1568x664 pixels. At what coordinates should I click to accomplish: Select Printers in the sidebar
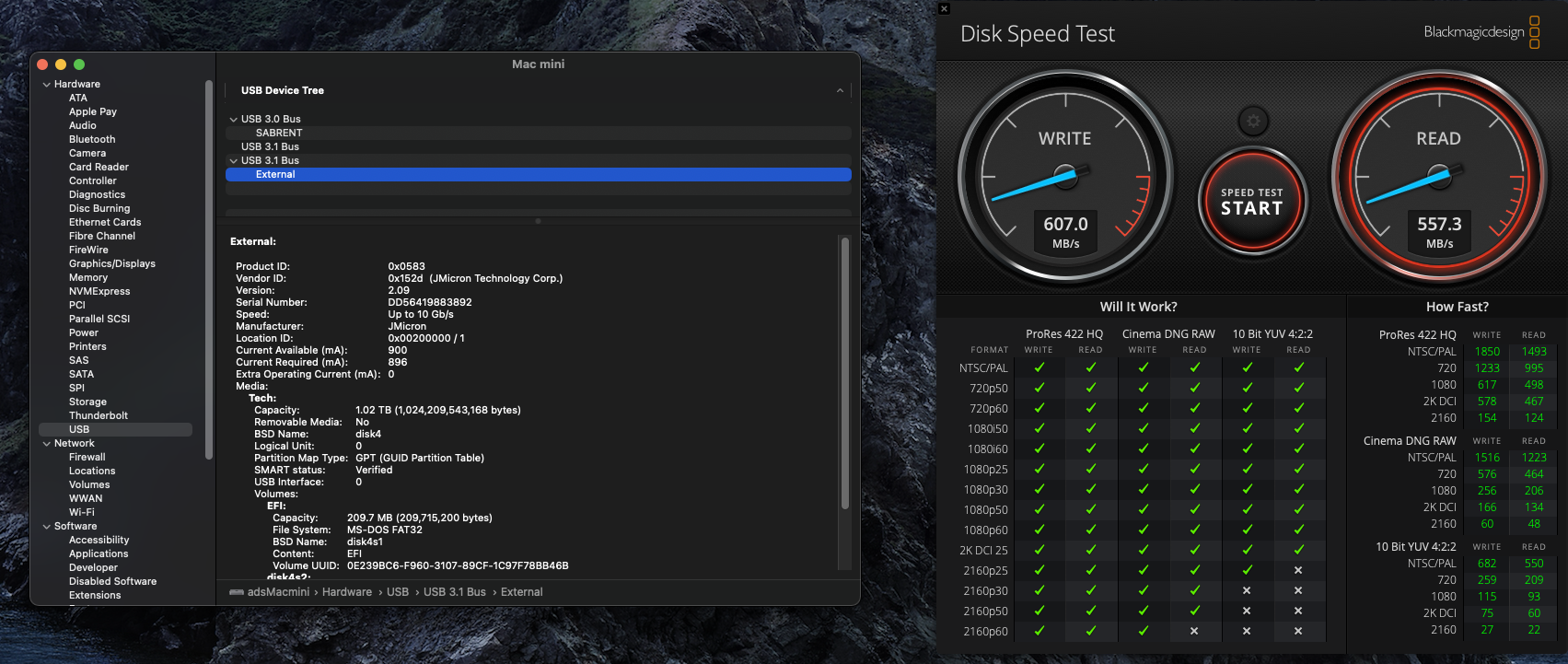(x=87, y=346)
